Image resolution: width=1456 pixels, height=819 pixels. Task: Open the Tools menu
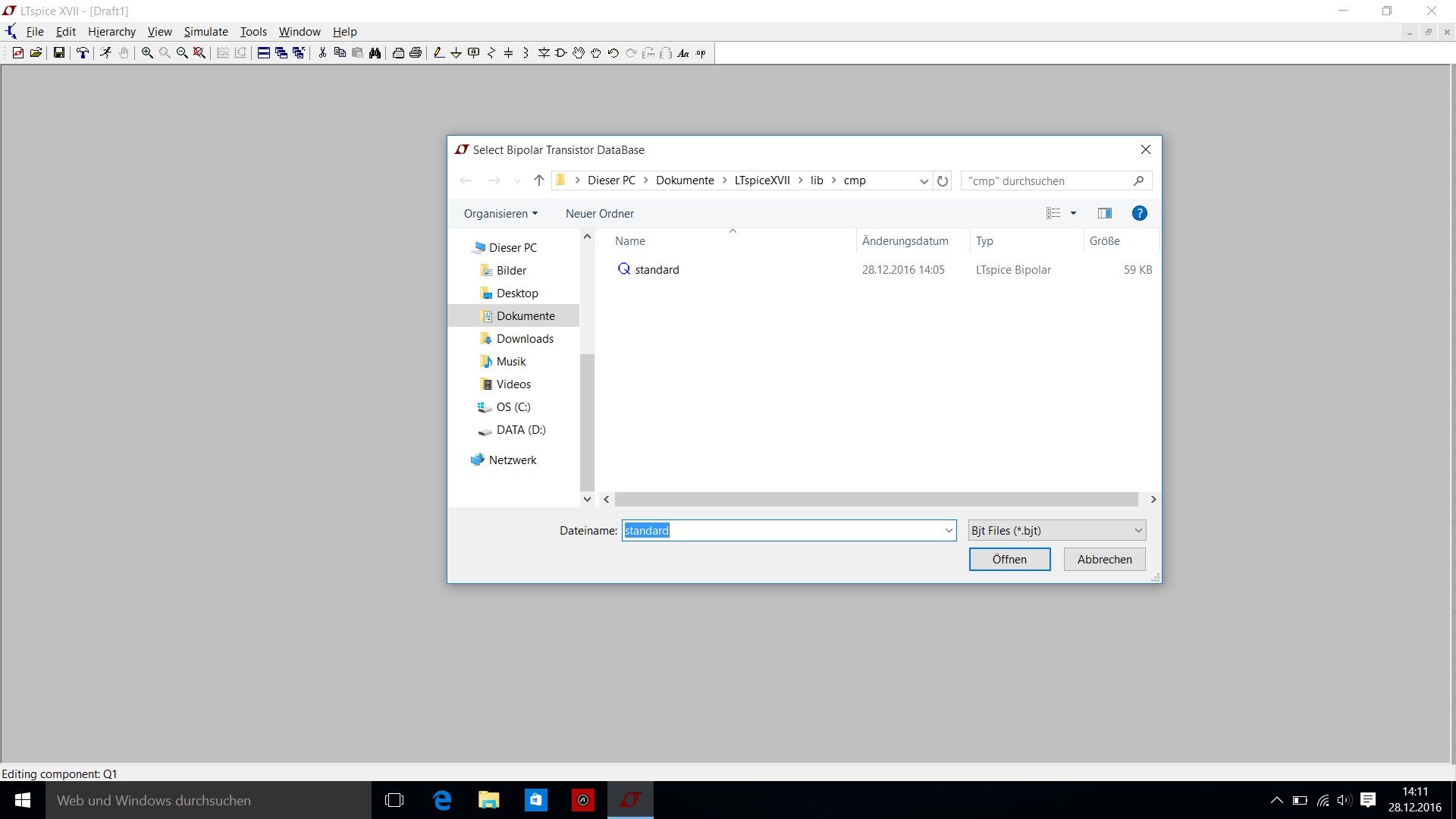[x=253, y=32]
